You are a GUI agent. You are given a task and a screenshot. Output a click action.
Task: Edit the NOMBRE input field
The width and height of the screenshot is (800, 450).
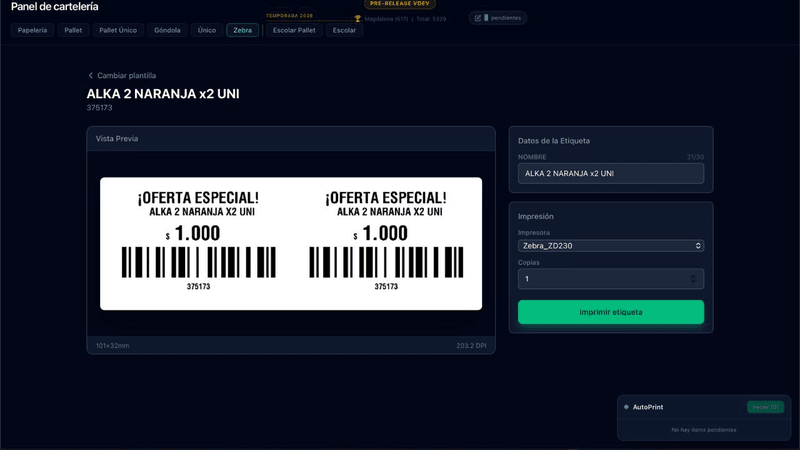pos(611,173)
